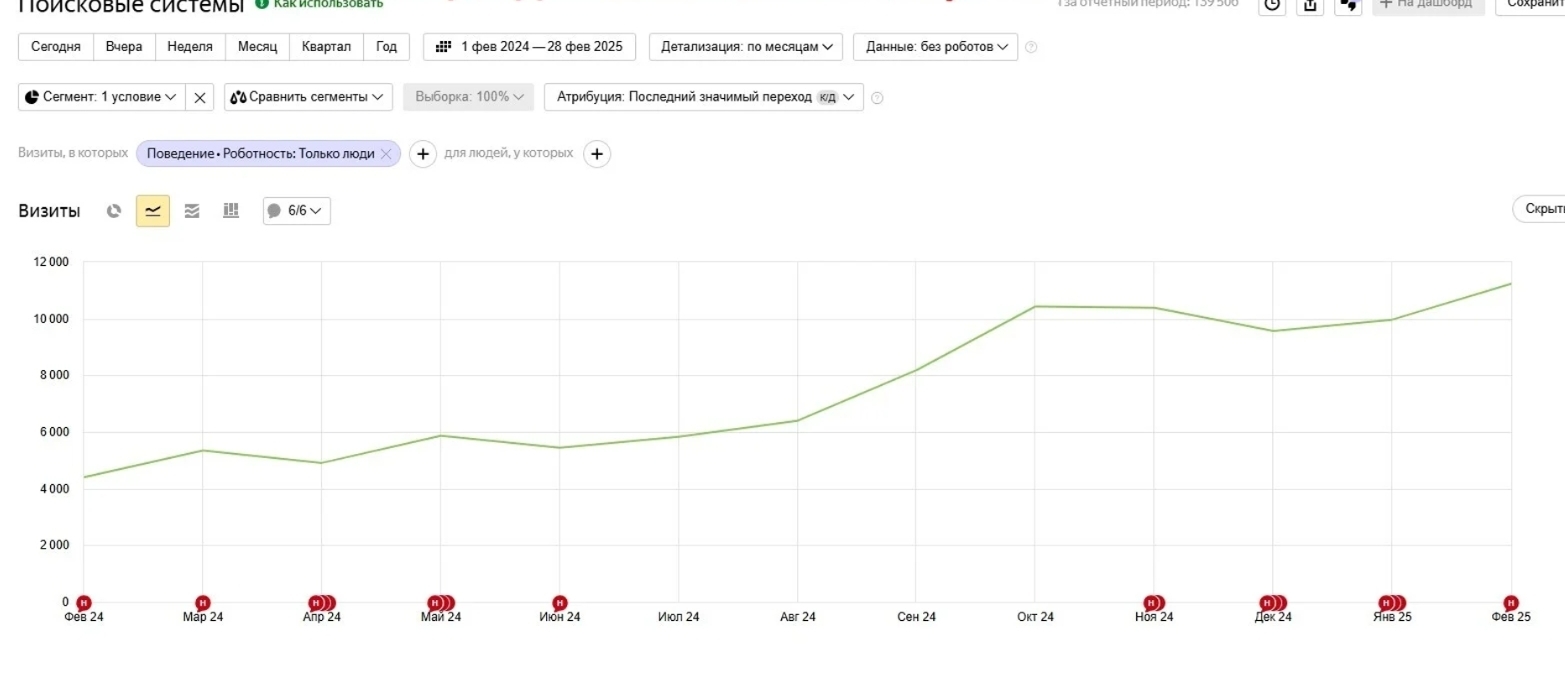The image size is (1565, 674).
Task: Select the 'Сегодня' period
Action: 56,47
